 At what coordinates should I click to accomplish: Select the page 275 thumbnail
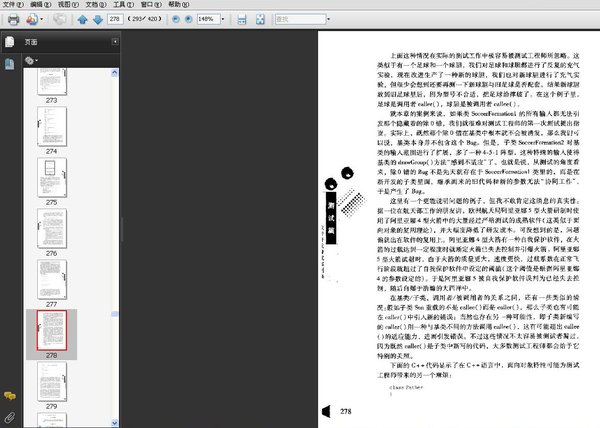pyautogui.click(x=52, y=177)
